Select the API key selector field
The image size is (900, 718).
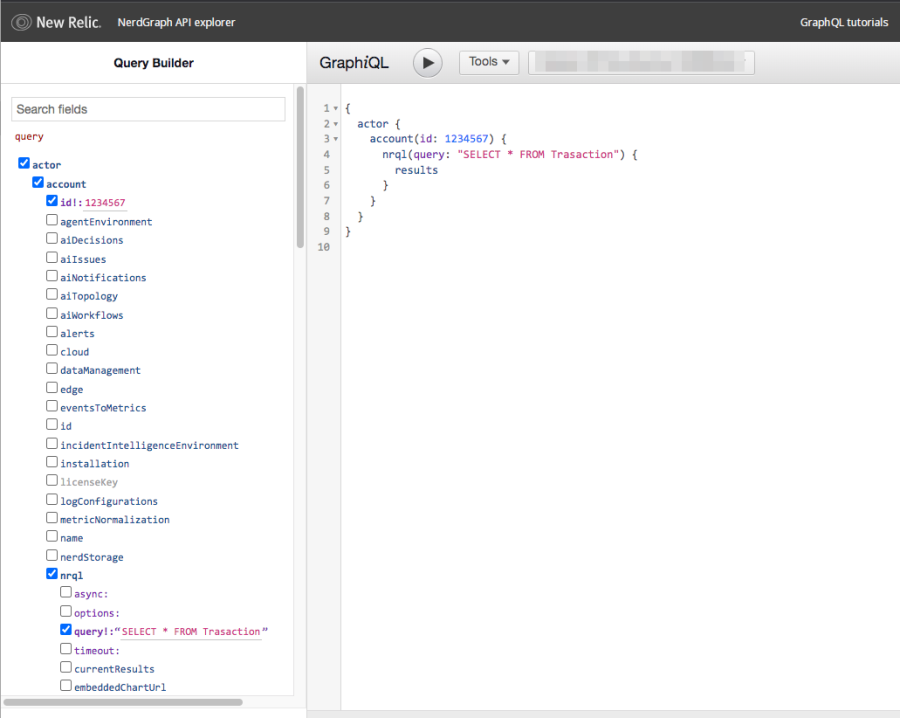click(x=640, y=62)
